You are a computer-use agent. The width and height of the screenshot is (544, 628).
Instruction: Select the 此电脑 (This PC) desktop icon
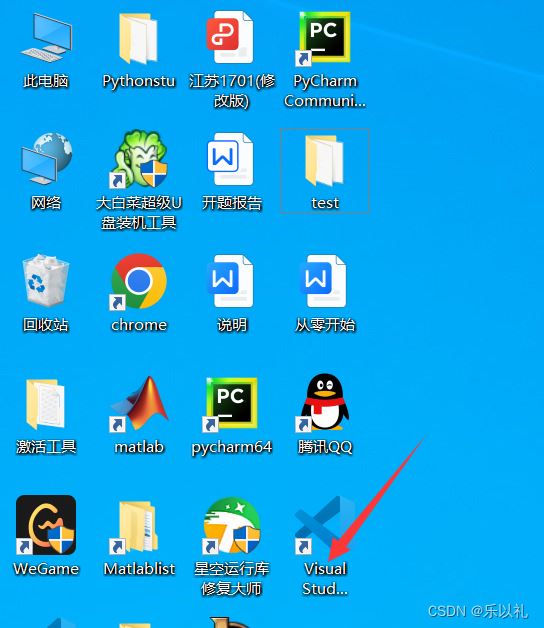coord(46,37)
